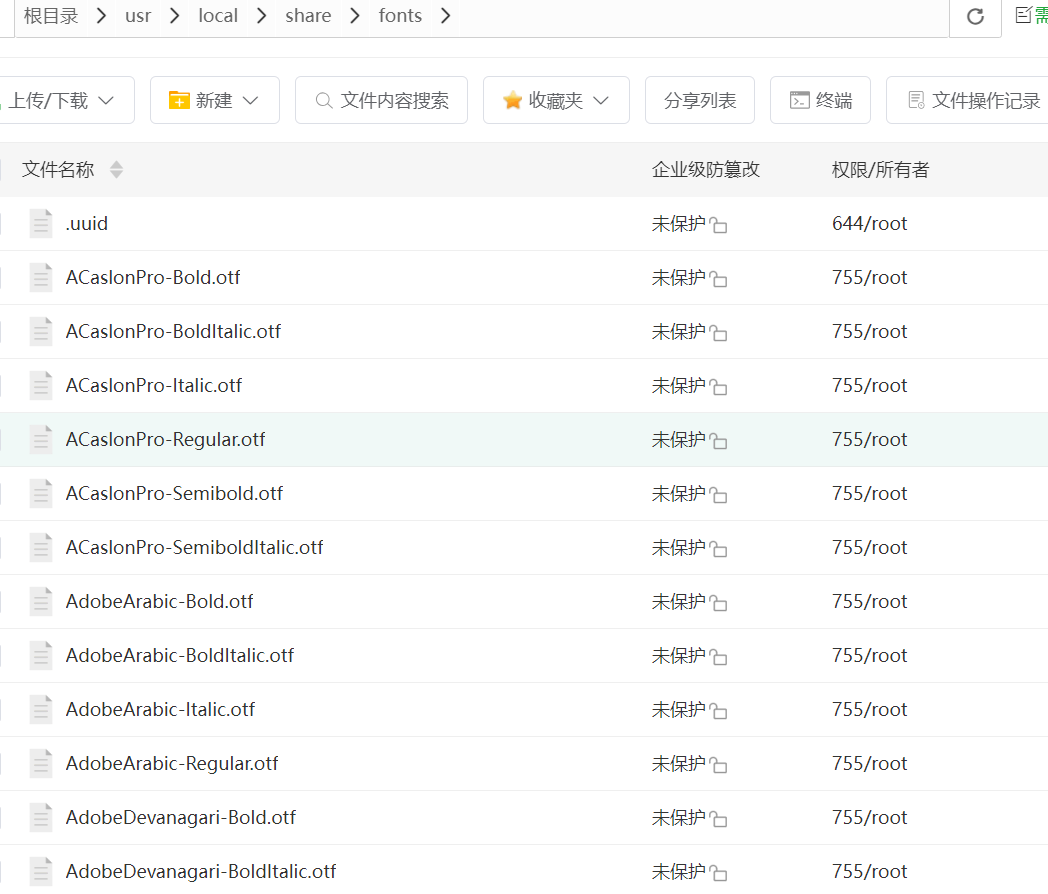
Task: Click file icon of AdobeArabic-BoldItalic.otf
Action: point(41,655)
